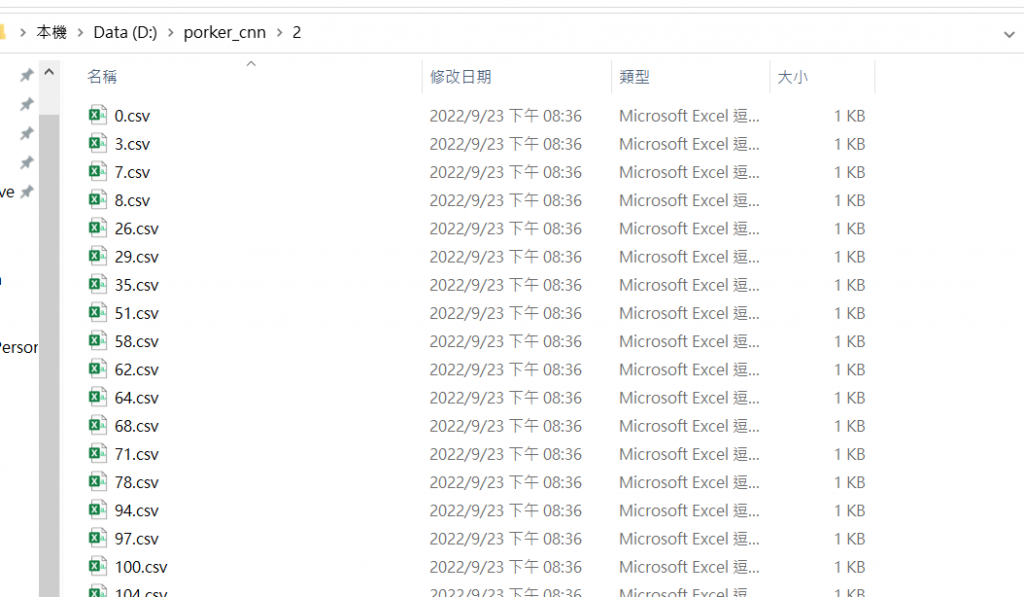Click the Excel icon beside 7.csv
Screen dimensions: 1024x597
click(98, 171)
